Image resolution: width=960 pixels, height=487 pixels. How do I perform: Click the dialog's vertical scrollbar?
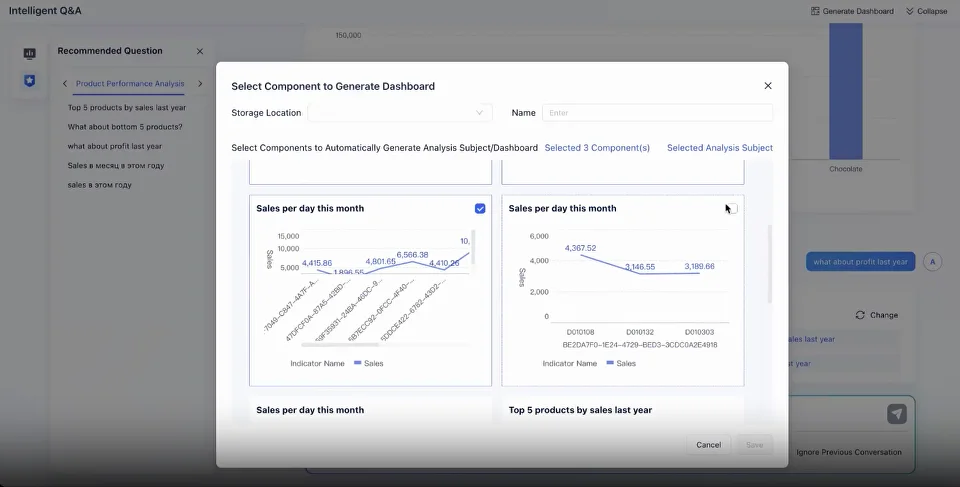coord(769,265)
